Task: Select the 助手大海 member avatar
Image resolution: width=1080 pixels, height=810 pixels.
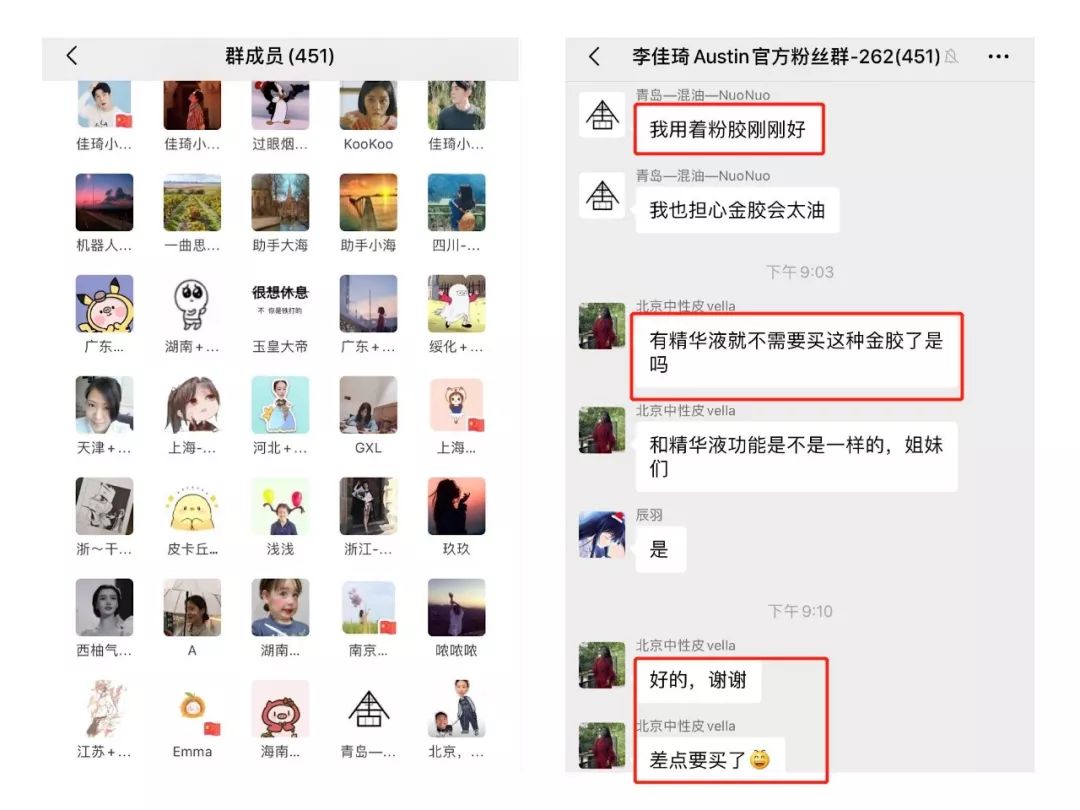Action: tap(280, 202)
